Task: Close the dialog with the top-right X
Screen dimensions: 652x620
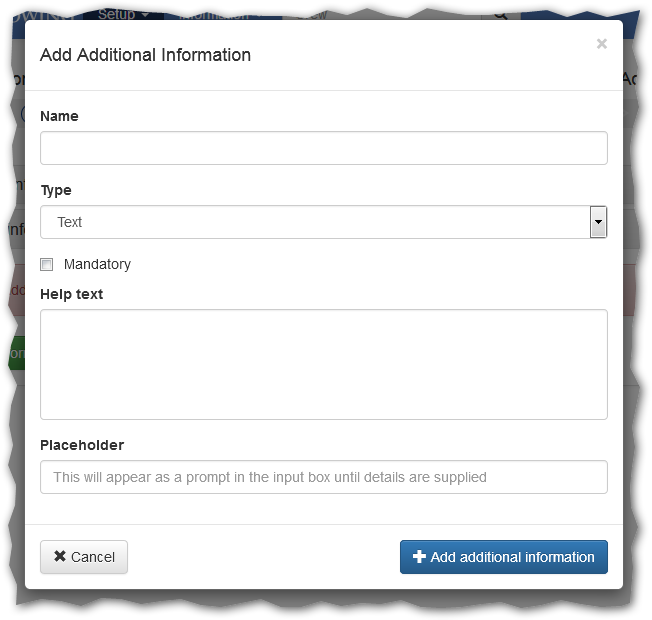Action: tap(601, 44)
